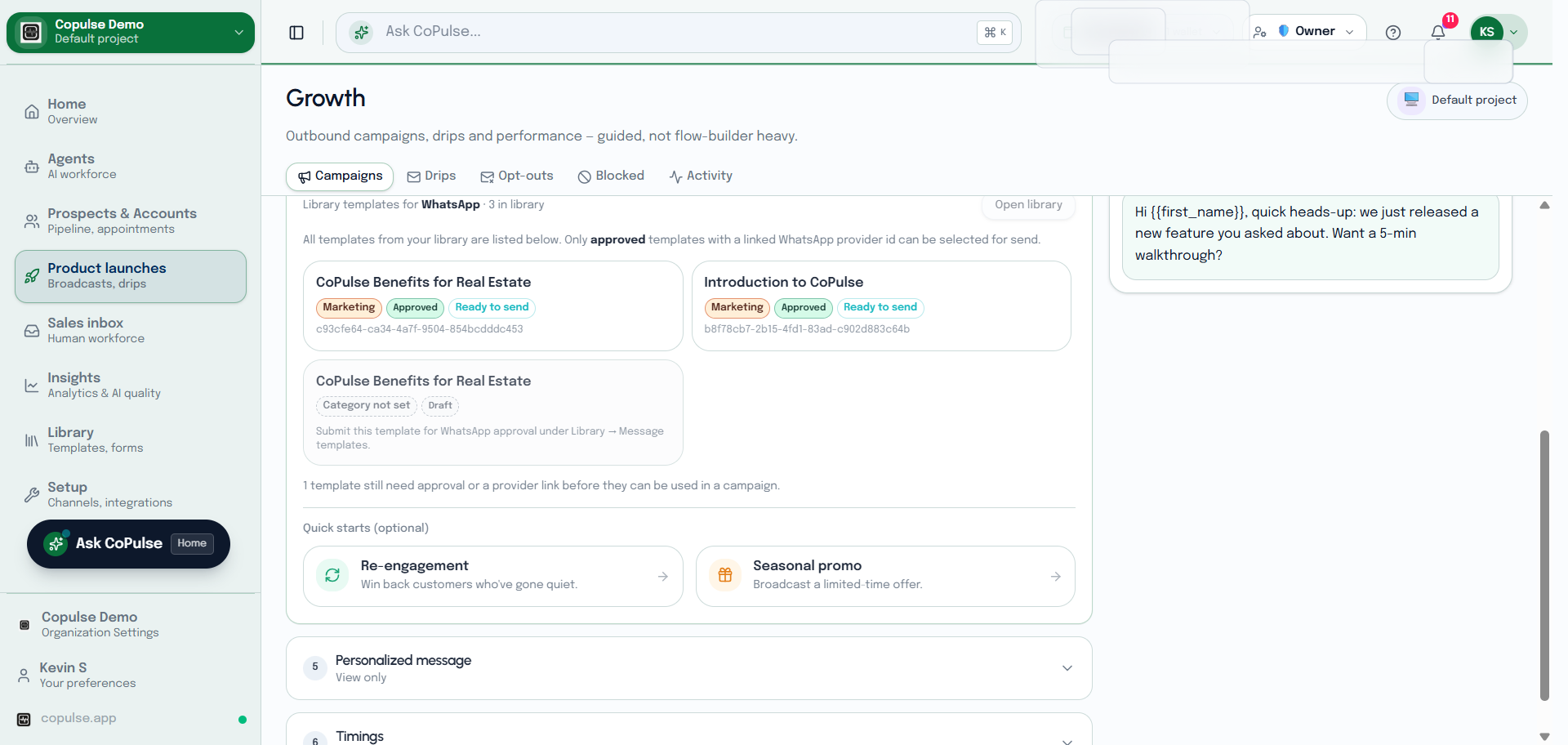The width and height of the screenshot is (1568, 745).
Task: Switch to the Opt-outs tab
Action: (x=517, y=176)
